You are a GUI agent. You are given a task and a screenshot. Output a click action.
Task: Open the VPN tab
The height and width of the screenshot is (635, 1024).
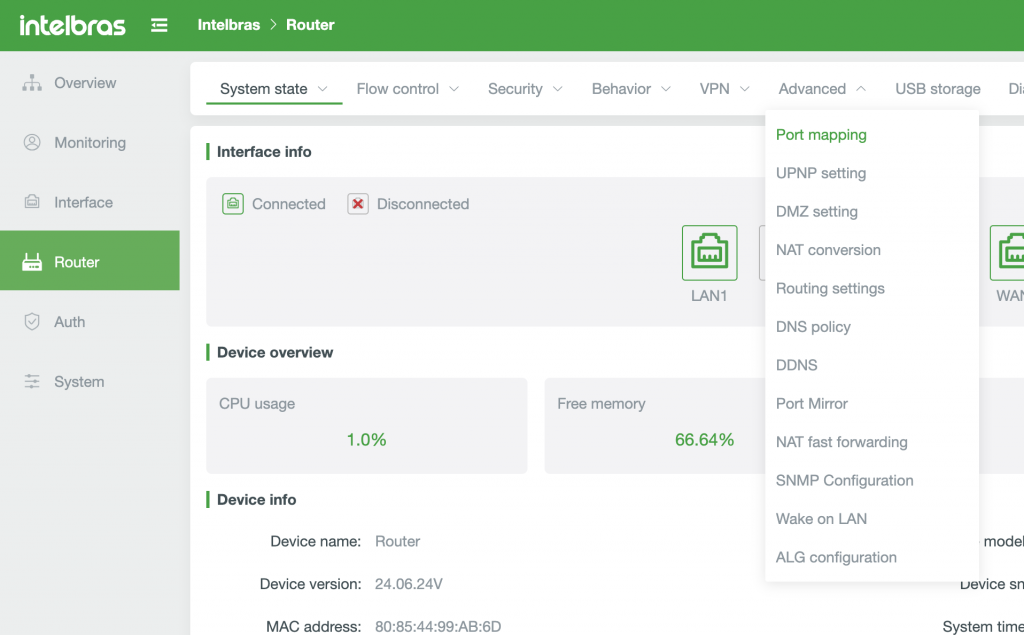(x=714, y=89)
